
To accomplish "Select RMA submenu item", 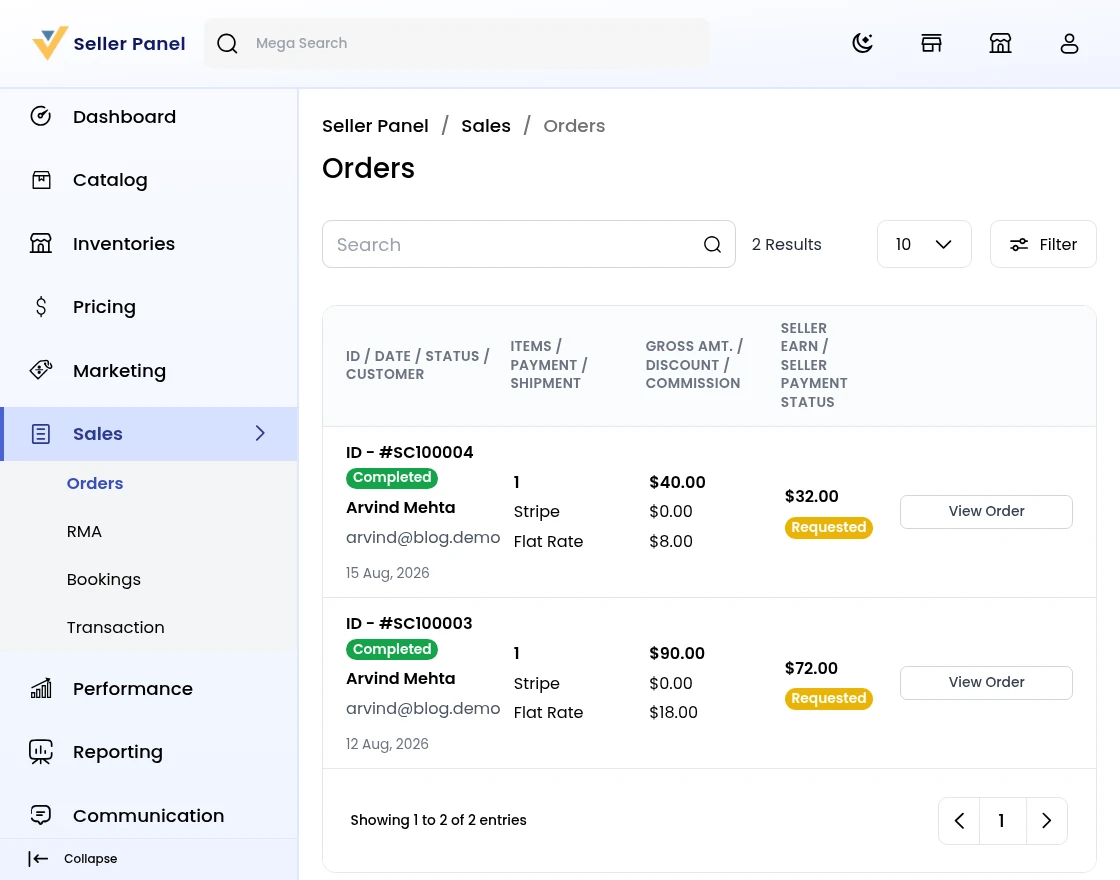I will tap(84, 531).
